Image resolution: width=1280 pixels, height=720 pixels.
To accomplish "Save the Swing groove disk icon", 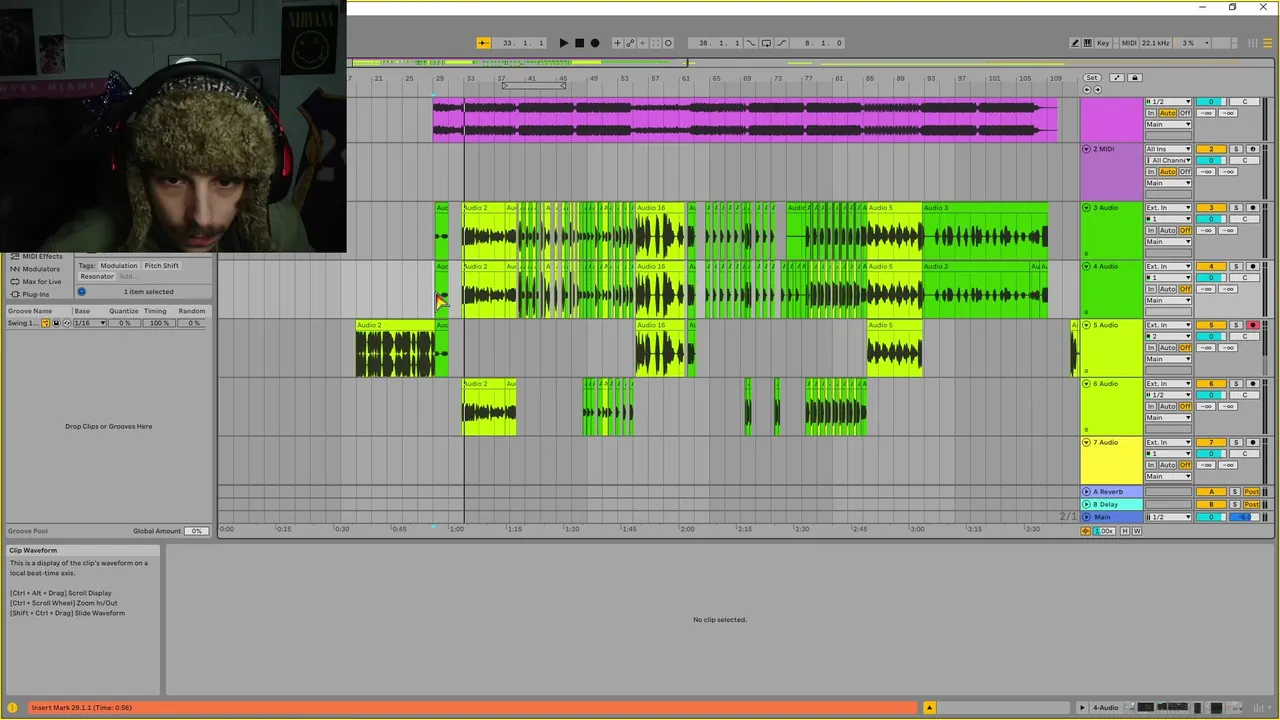I will coord(56,323).
